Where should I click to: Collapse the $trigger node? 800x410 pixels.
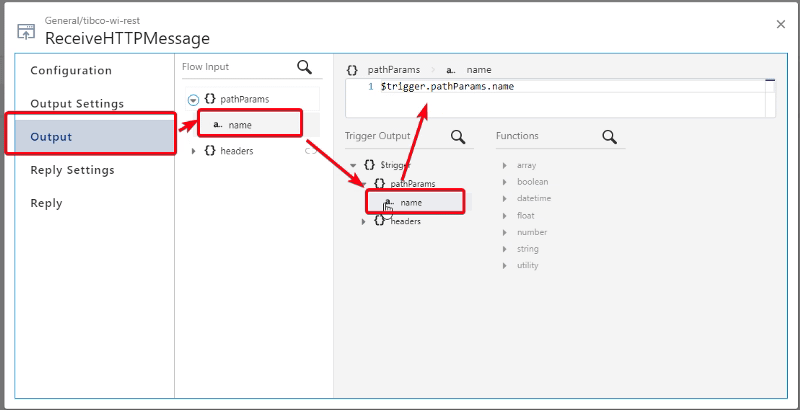coord(354,165)
